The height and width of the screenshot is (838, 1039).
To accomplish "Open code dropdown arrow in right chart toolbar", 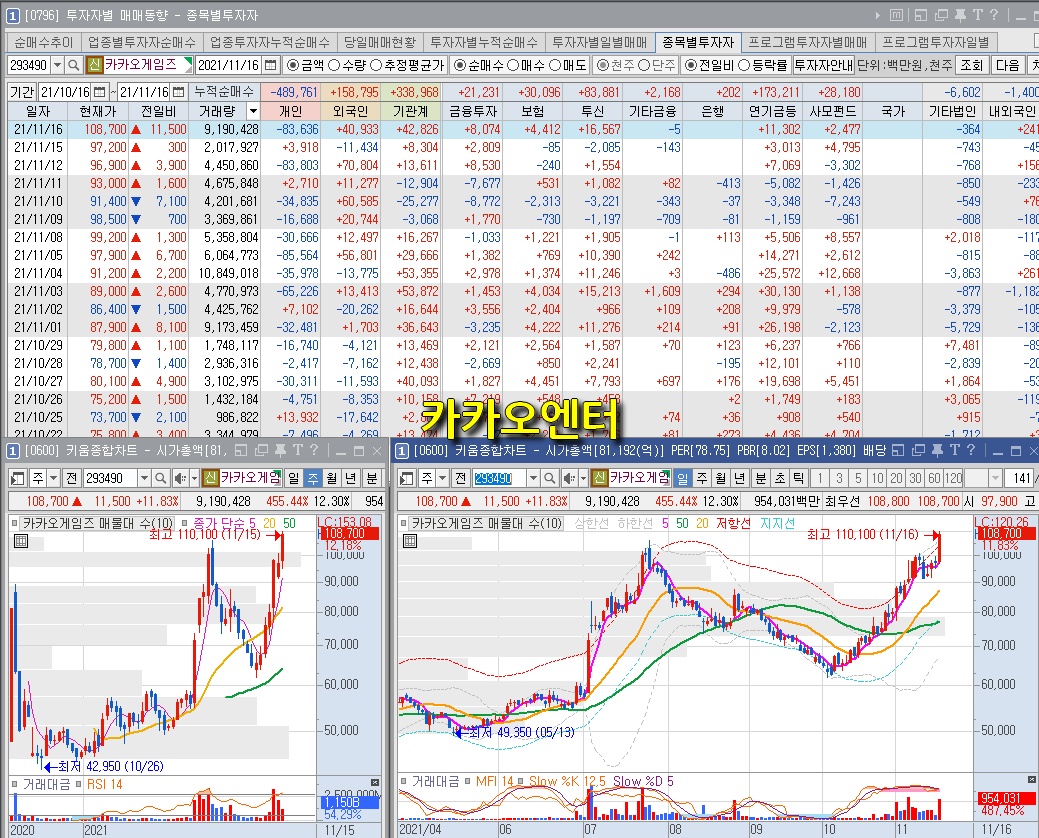I will coord(533,478).
